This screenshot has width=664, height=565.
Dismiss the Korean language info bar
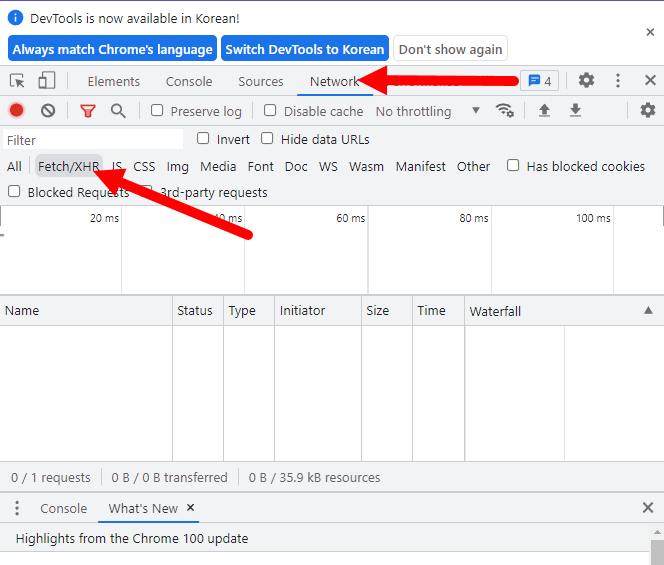coord(650,32)
